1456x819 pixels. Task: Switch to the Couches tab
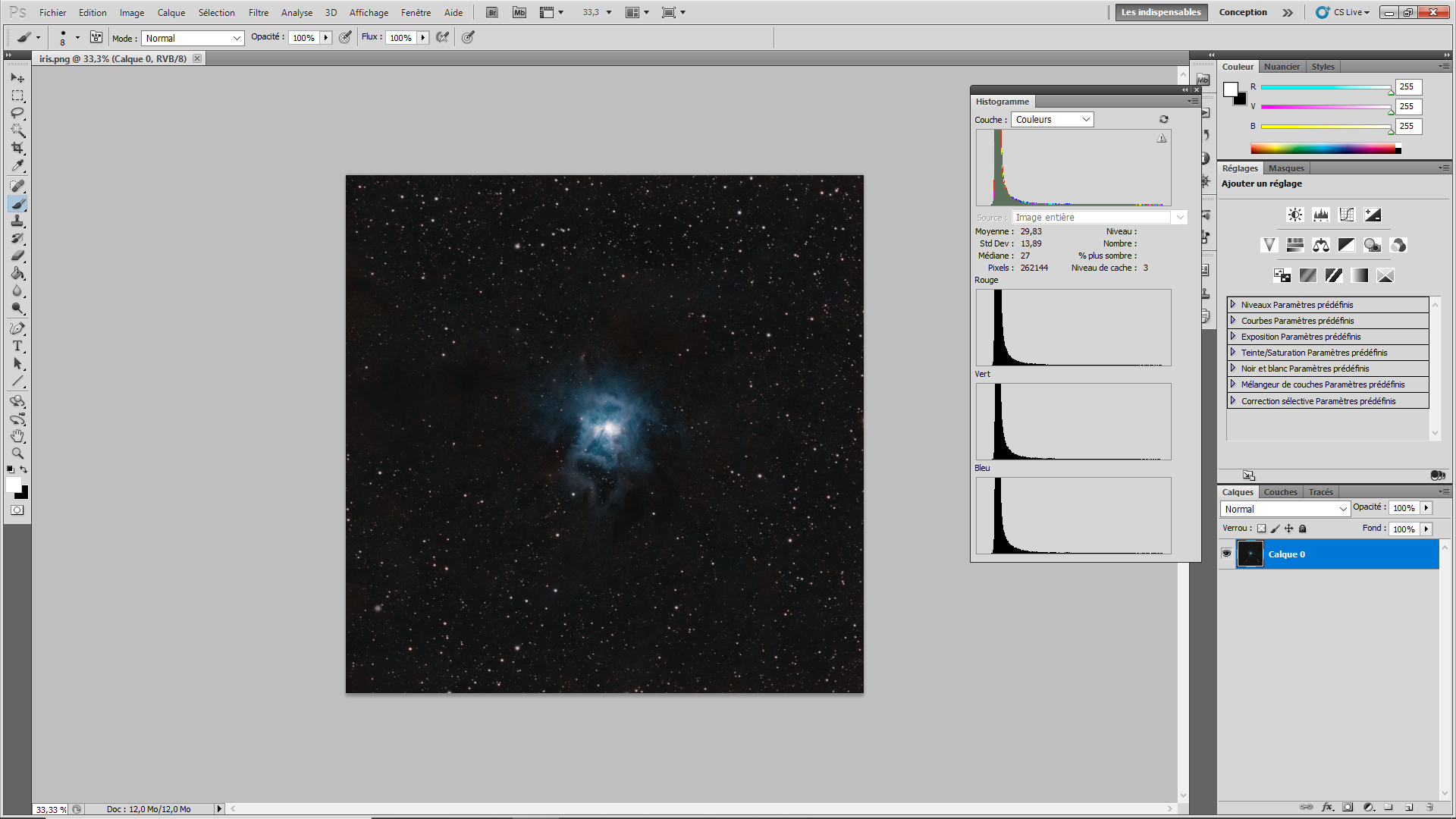[x=1280, y=492]
